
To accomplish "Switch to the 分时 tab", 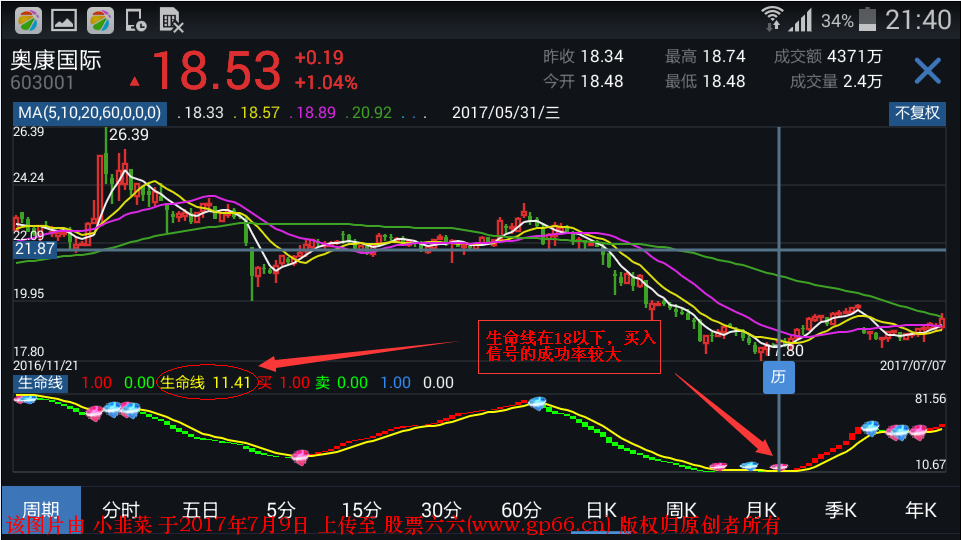I will click(x=122, y=509).
